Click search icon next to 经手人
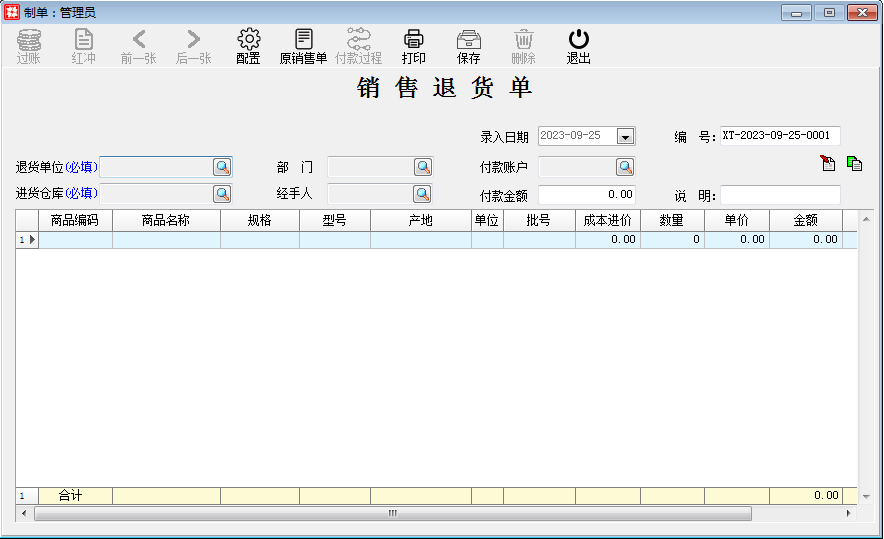Viewport: 884px width, 539px height. [x=423, y=194]
